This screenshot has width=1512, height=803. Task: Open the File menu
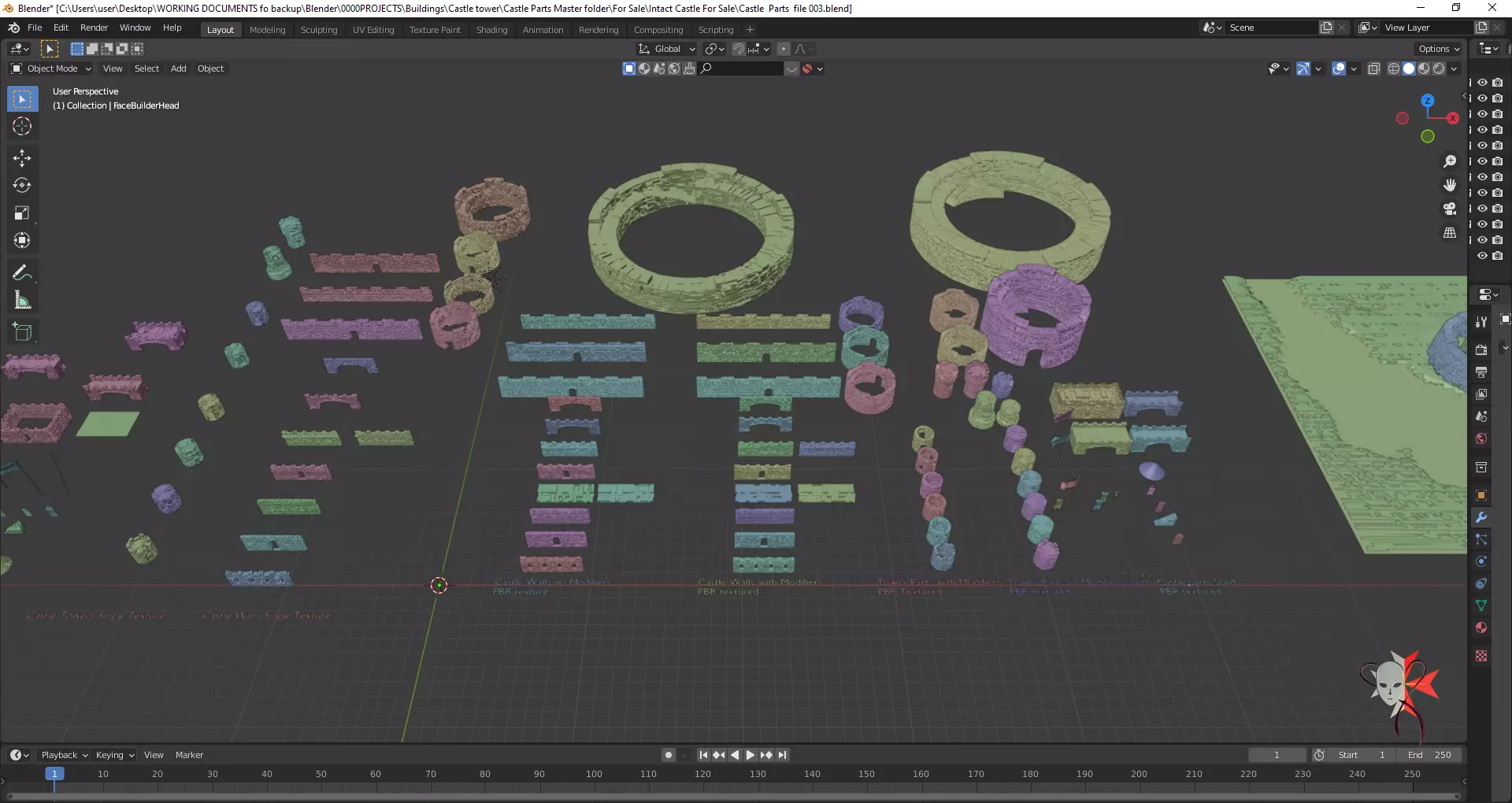point(35,28)
